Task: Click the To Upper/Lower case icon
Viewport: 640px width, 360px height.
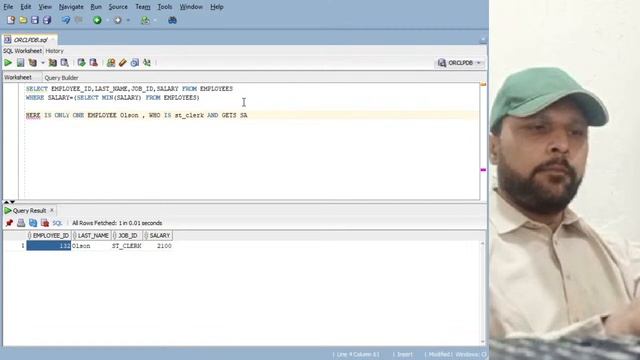Action: click(147, 62)
